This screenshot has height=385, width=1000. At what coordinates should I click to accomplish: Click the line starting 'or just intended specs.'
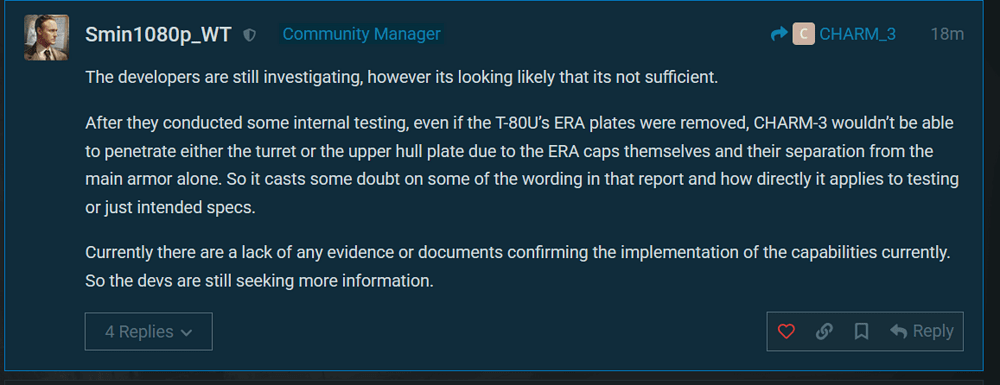[170, 208]
